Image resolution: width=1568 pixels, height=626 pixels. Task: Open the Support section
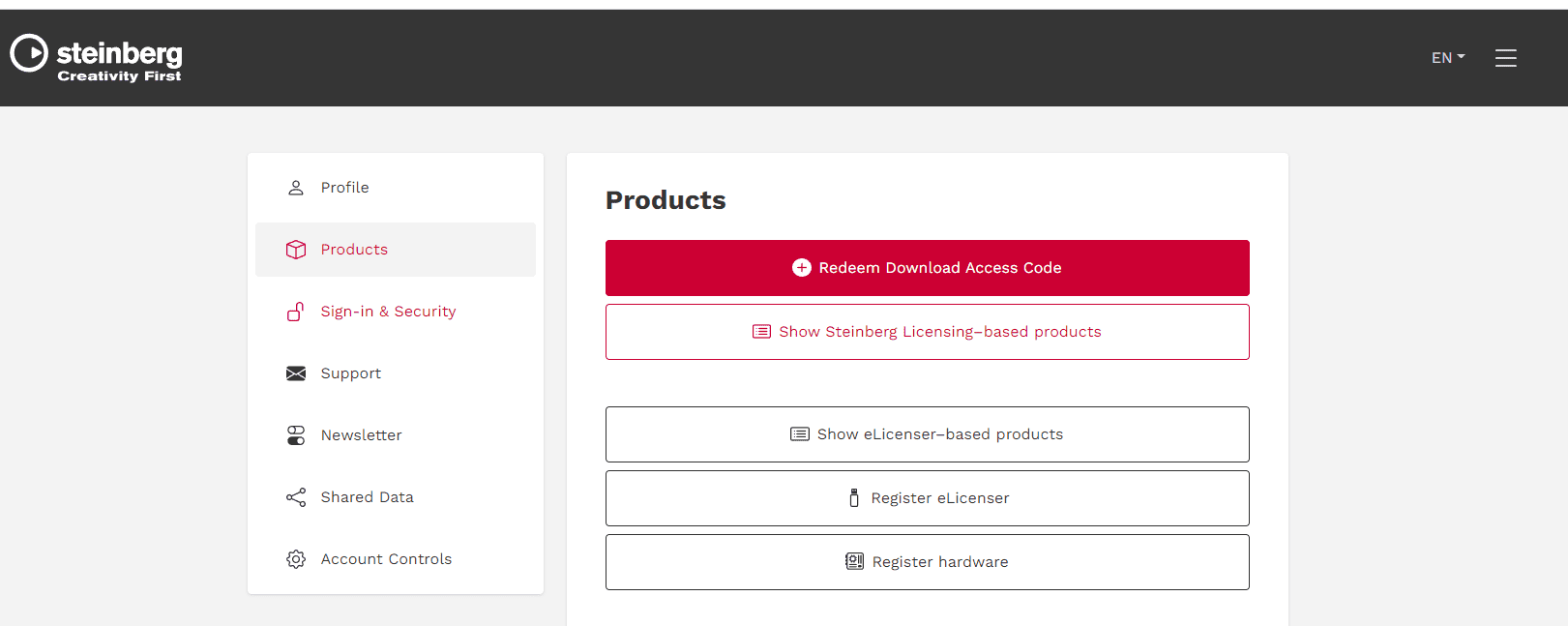pyautogui.click(x=396, y=373)
